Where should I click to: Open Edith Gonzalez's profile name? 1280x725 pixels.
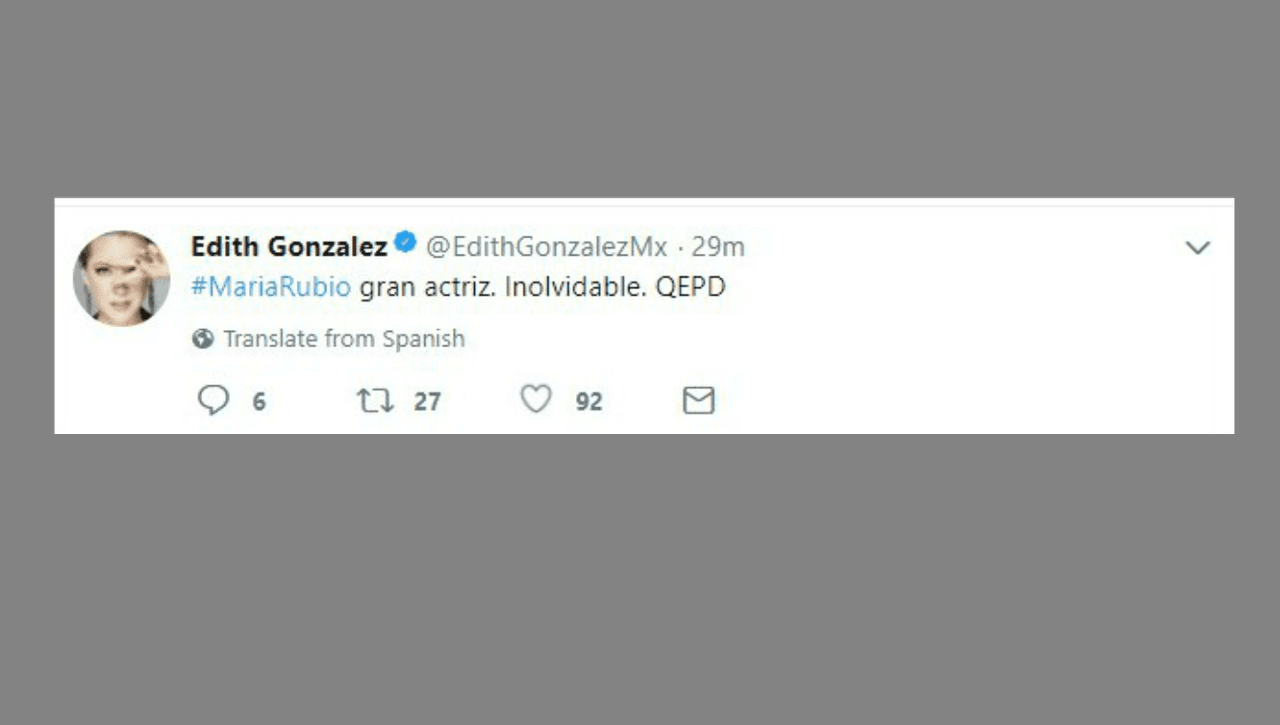click(x=290, y=246)
